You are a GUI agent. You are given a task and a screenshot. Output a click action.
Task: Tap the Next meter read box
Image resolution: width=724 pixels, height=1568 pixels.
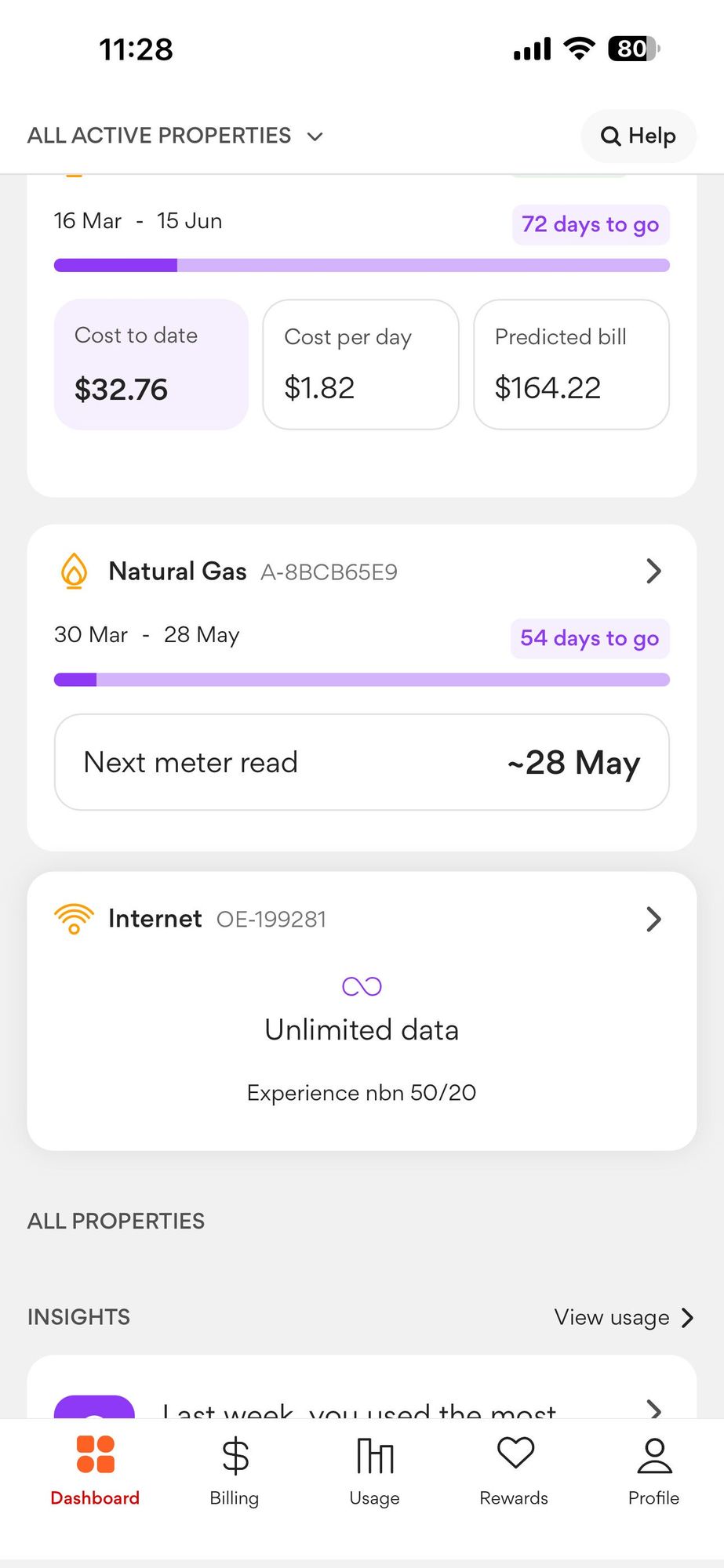coord(362,762)
